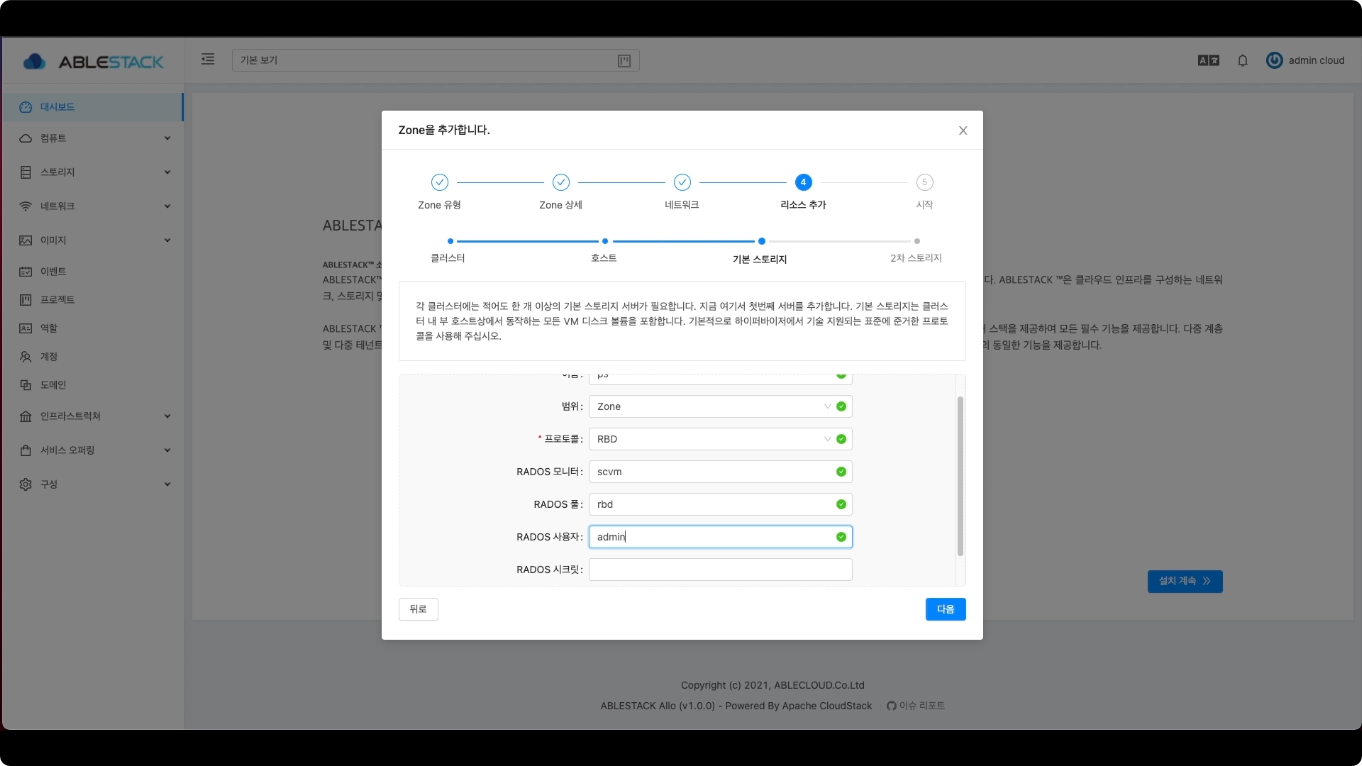Expand the 인프라스트럭쳐 sidebar menu
The width and height of the screenshot is (1362, 766).
(92, 416)
